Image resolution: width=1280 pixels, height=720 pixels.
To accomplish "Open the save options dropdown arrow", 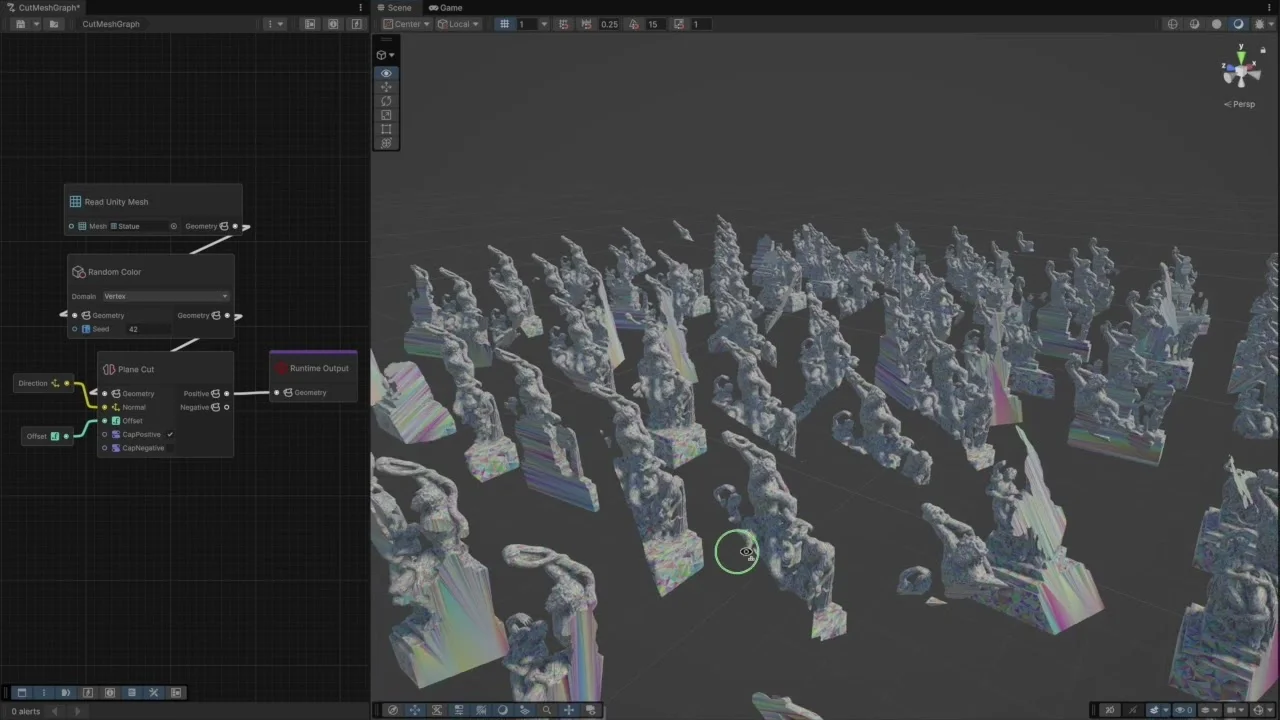I will [x=36, y=24].
